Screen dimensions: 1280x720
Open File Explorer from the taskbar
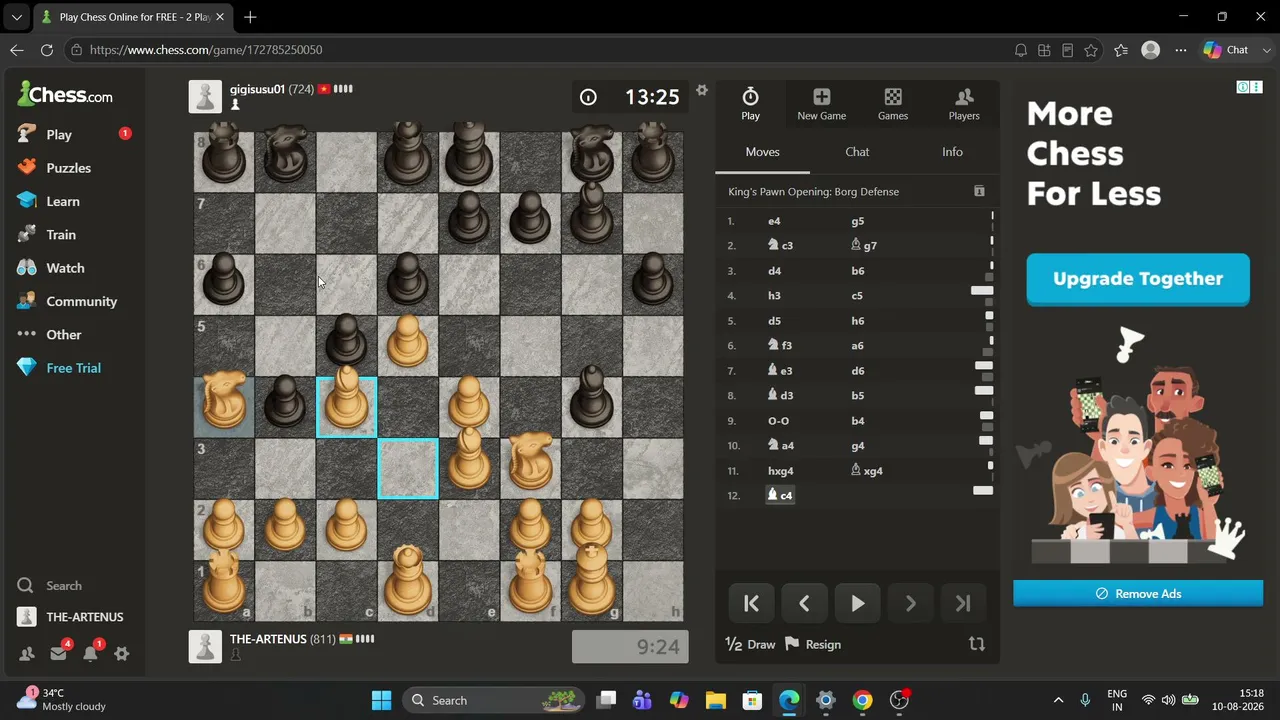(x=715, y=700)
